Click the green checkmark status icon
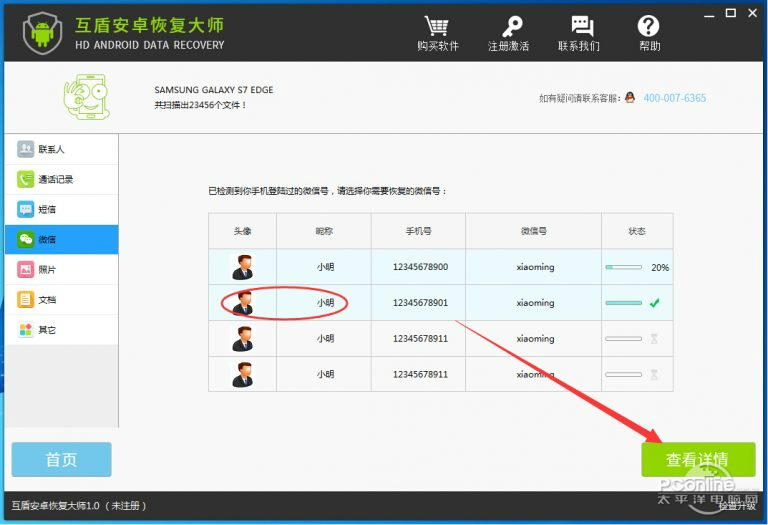 coord(654,303)
